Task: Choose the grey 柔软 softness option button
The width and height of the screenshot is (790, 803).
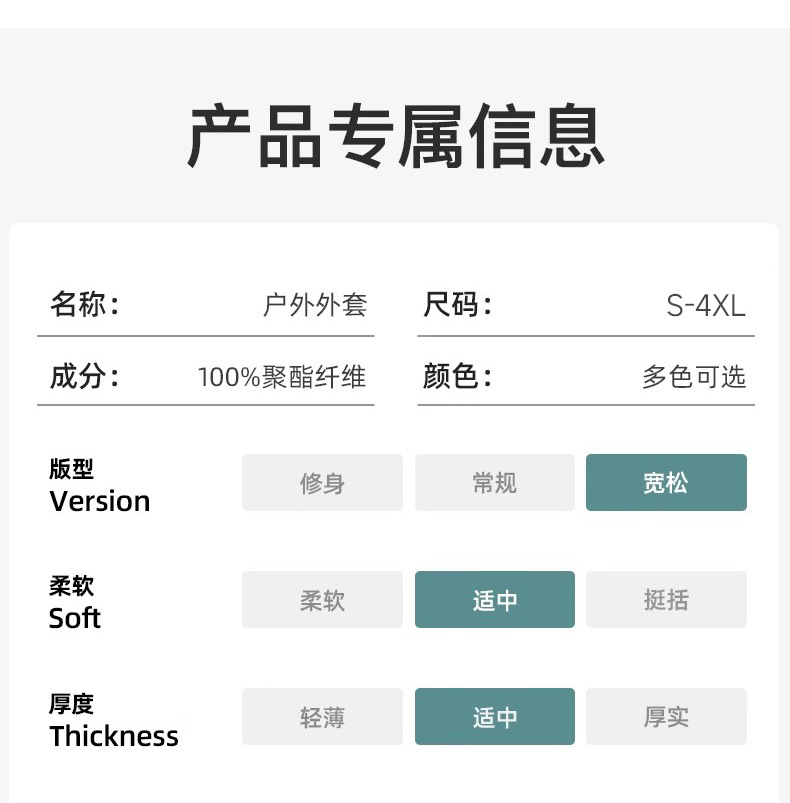Action: point(322,600)
